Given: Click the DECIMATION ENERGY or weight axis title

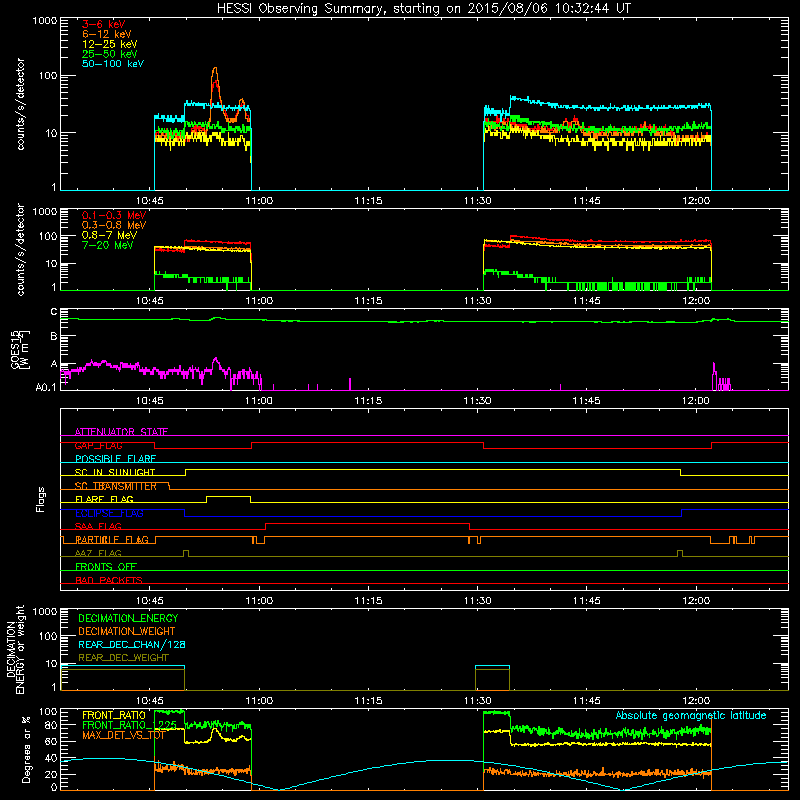Looking at the screenshot, I should pyautogui.click(x=15, y=649).
